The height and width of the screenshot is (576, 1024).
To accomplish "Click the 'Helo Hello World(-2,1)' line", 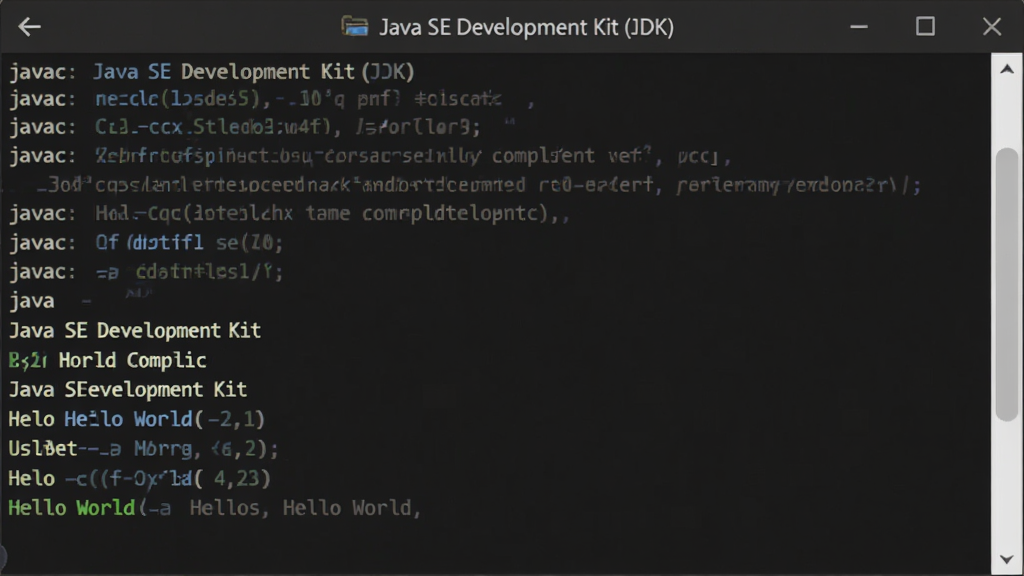I will 136,419.
